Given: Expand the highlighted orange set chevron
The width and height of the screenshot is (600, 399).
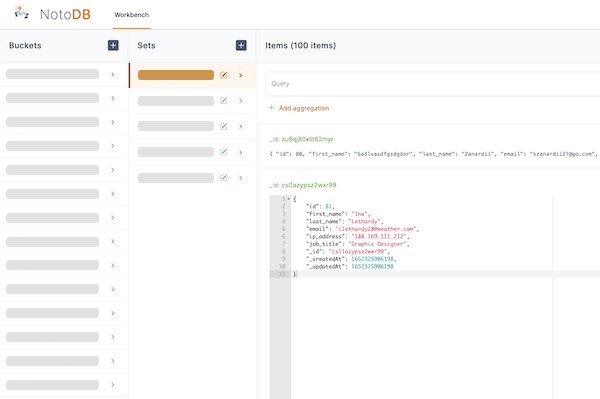Looking at the screenshot, I should [x=241, y=75].
